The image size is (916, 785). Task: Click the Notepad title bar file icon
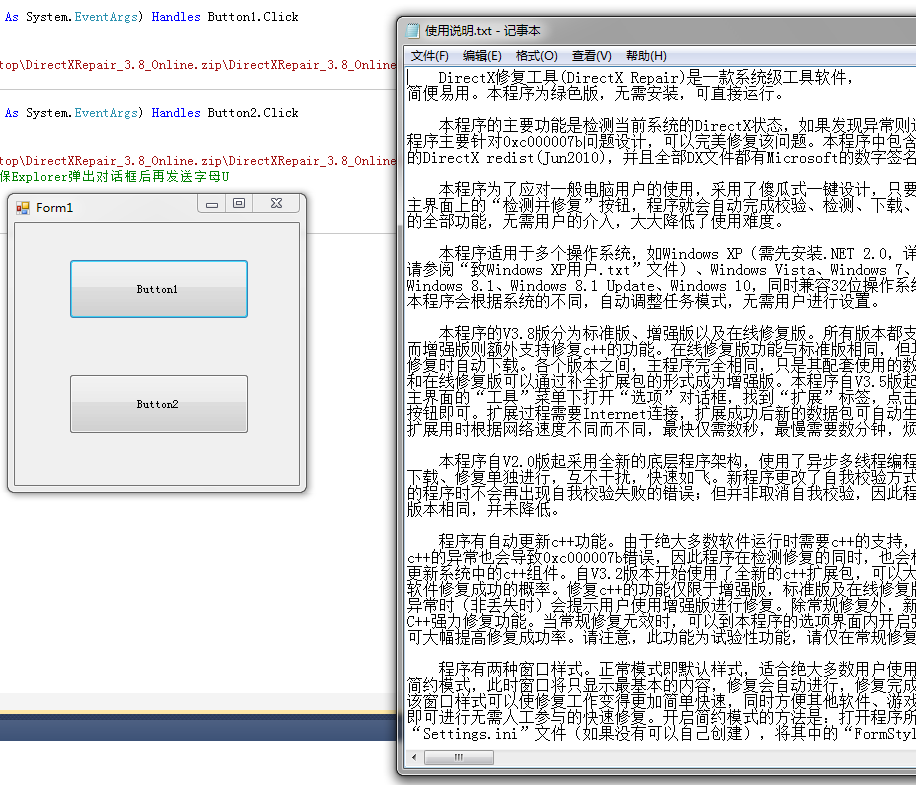pos(413,30)
